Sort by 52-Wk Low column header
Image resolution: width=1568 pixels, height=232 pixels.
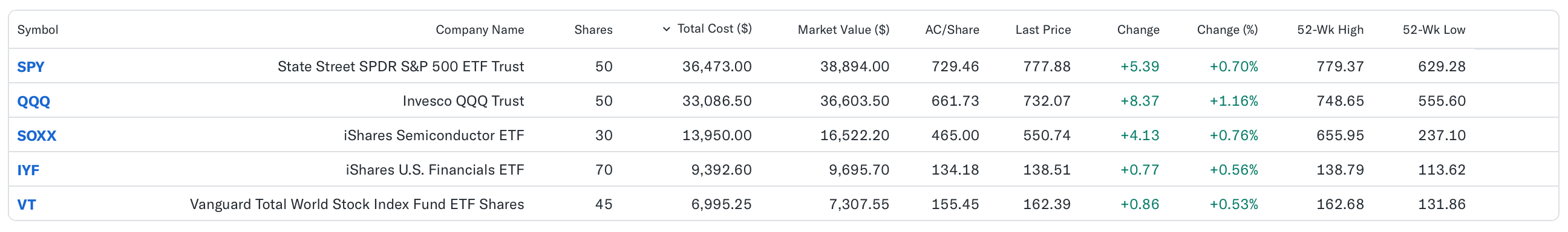coord(1434,30)
